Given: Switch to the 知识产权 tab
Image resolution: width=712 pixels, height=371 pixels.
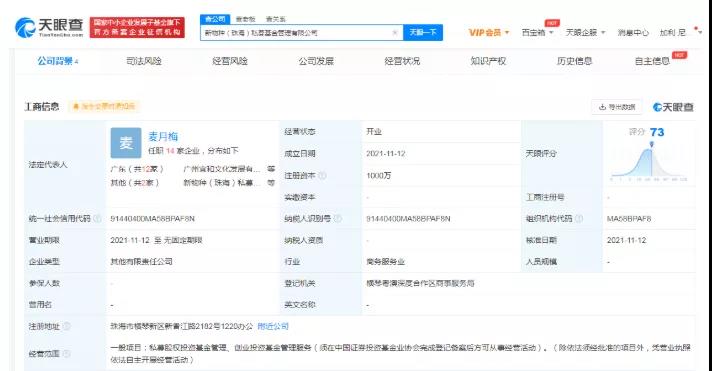Looking at the screenshot, I should [x=488, y=61].
